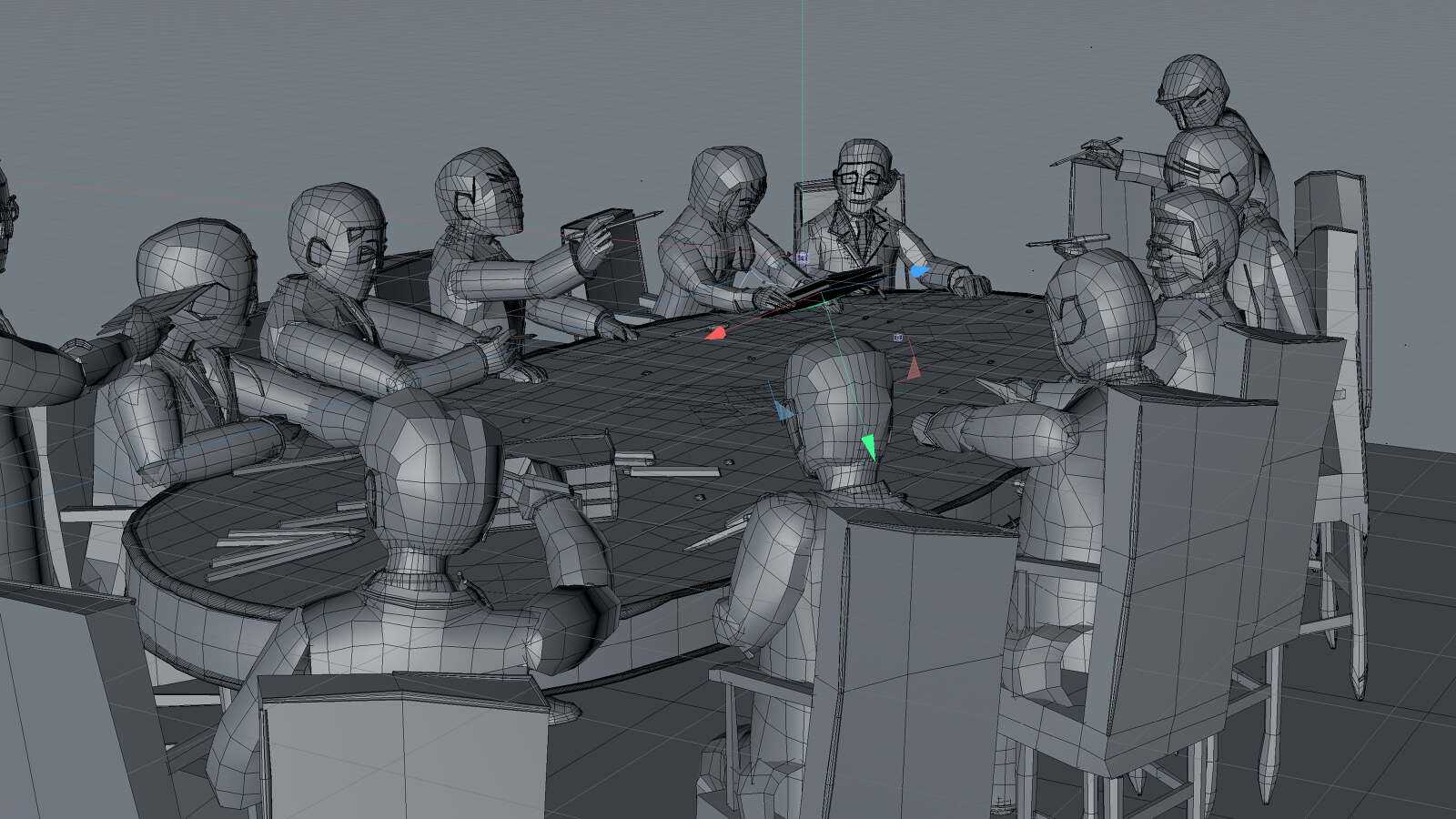Grab the bright red axis arrow on table

716,334
